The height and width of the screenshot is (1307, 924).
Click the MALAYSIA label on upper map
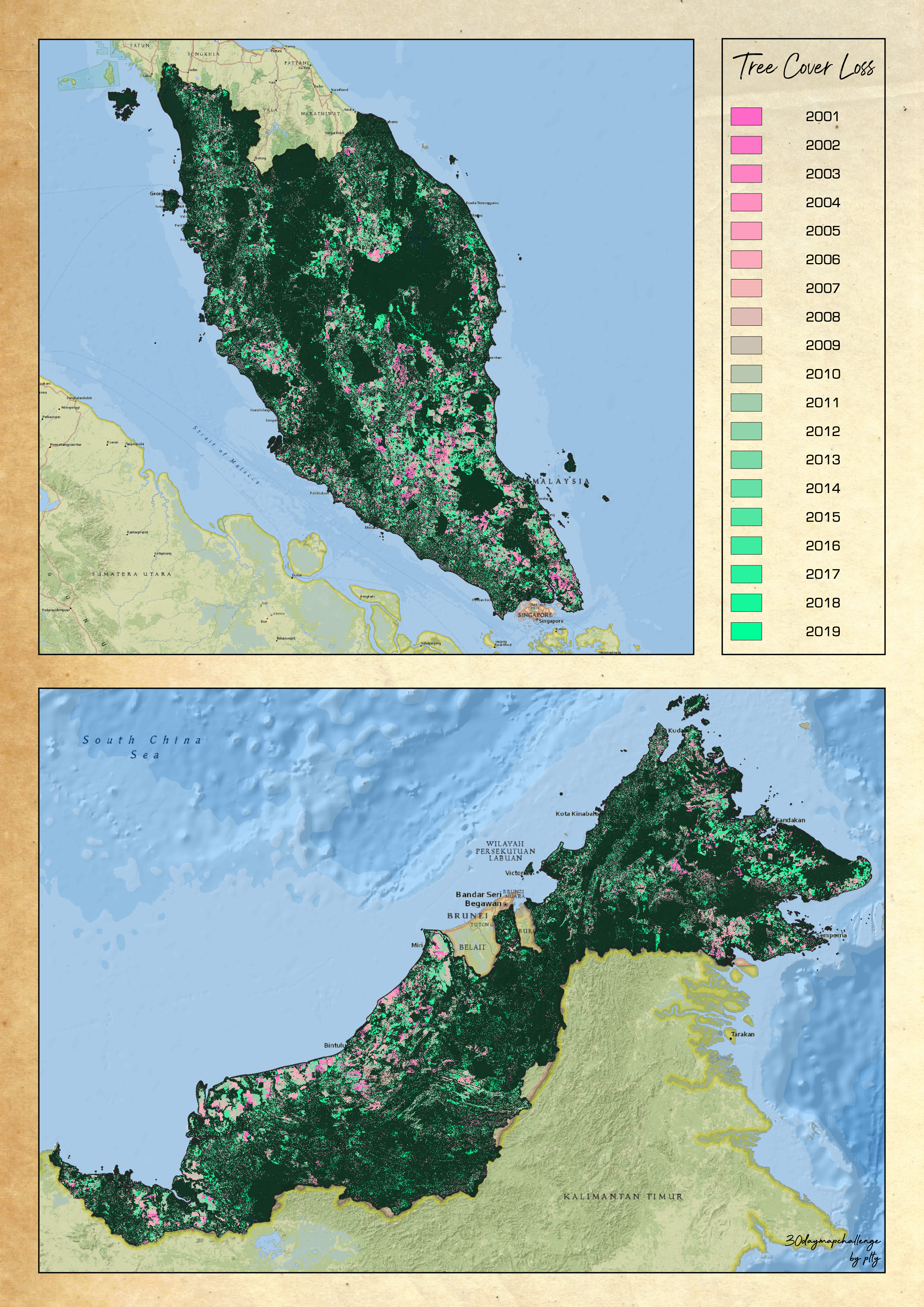(x=560, y=481)
